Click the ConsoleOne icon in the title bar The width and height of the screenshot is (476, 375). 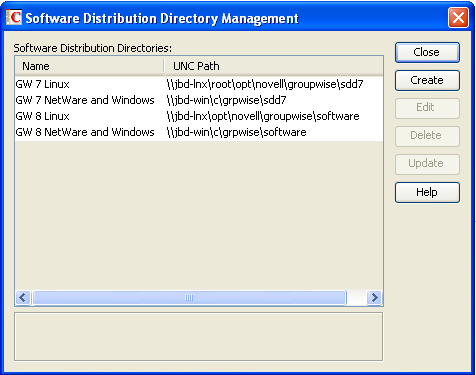[x=14, y=17]
